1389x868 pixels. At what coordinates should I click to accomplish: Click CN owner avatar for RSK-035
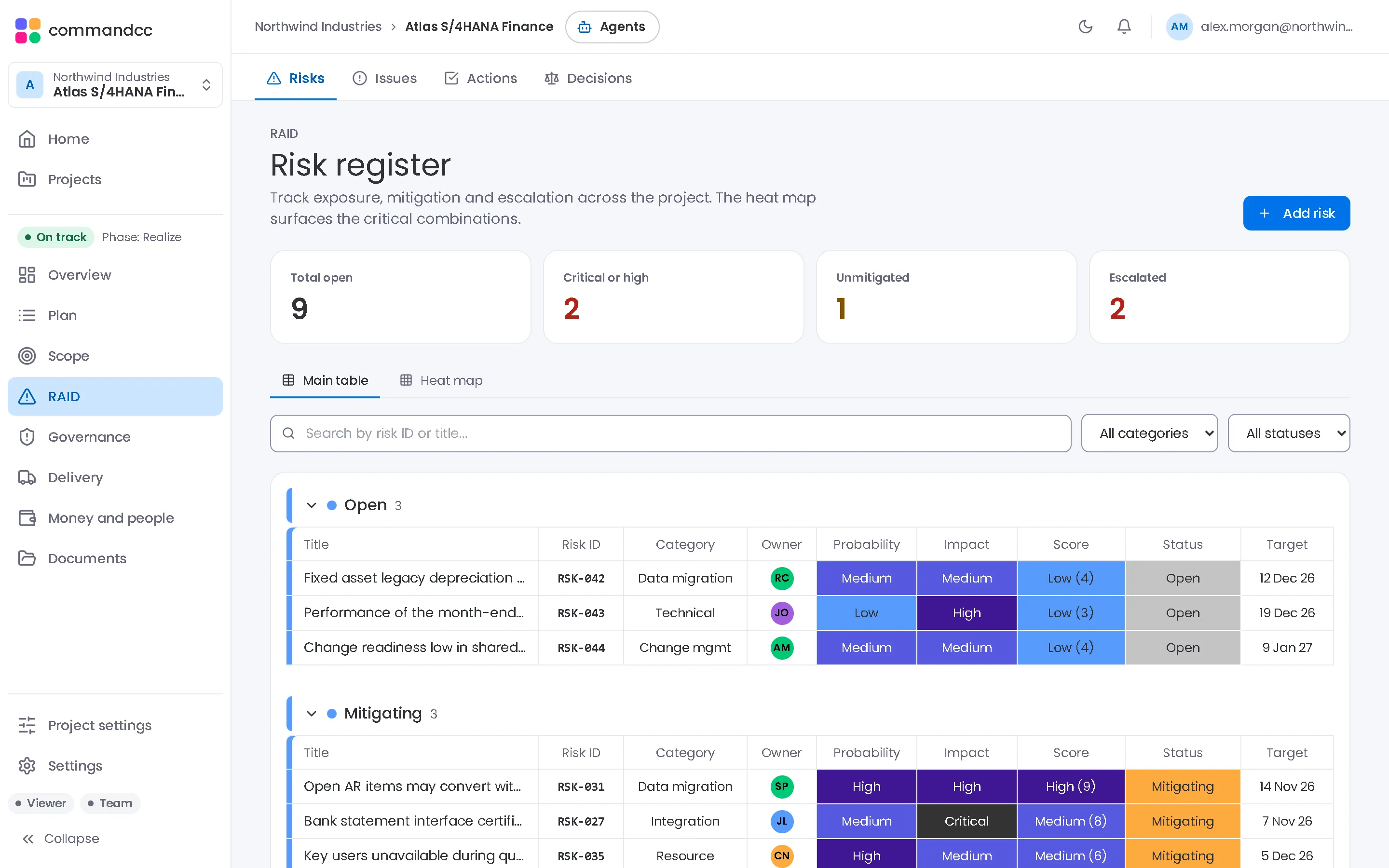click(781, 856)
